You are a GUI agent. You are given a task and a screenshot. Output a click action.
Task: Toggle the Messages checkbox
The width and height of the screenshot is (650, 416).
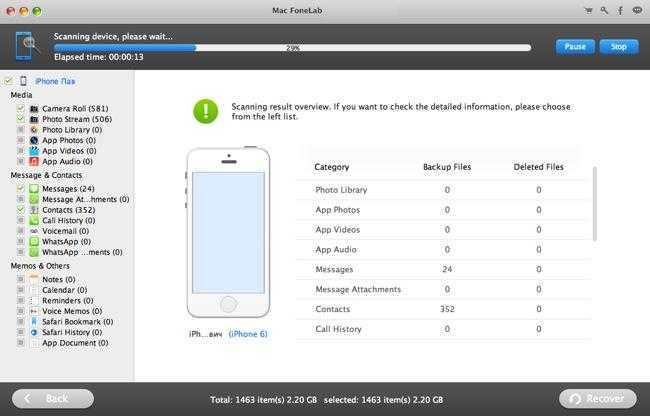tap(20, 189)
